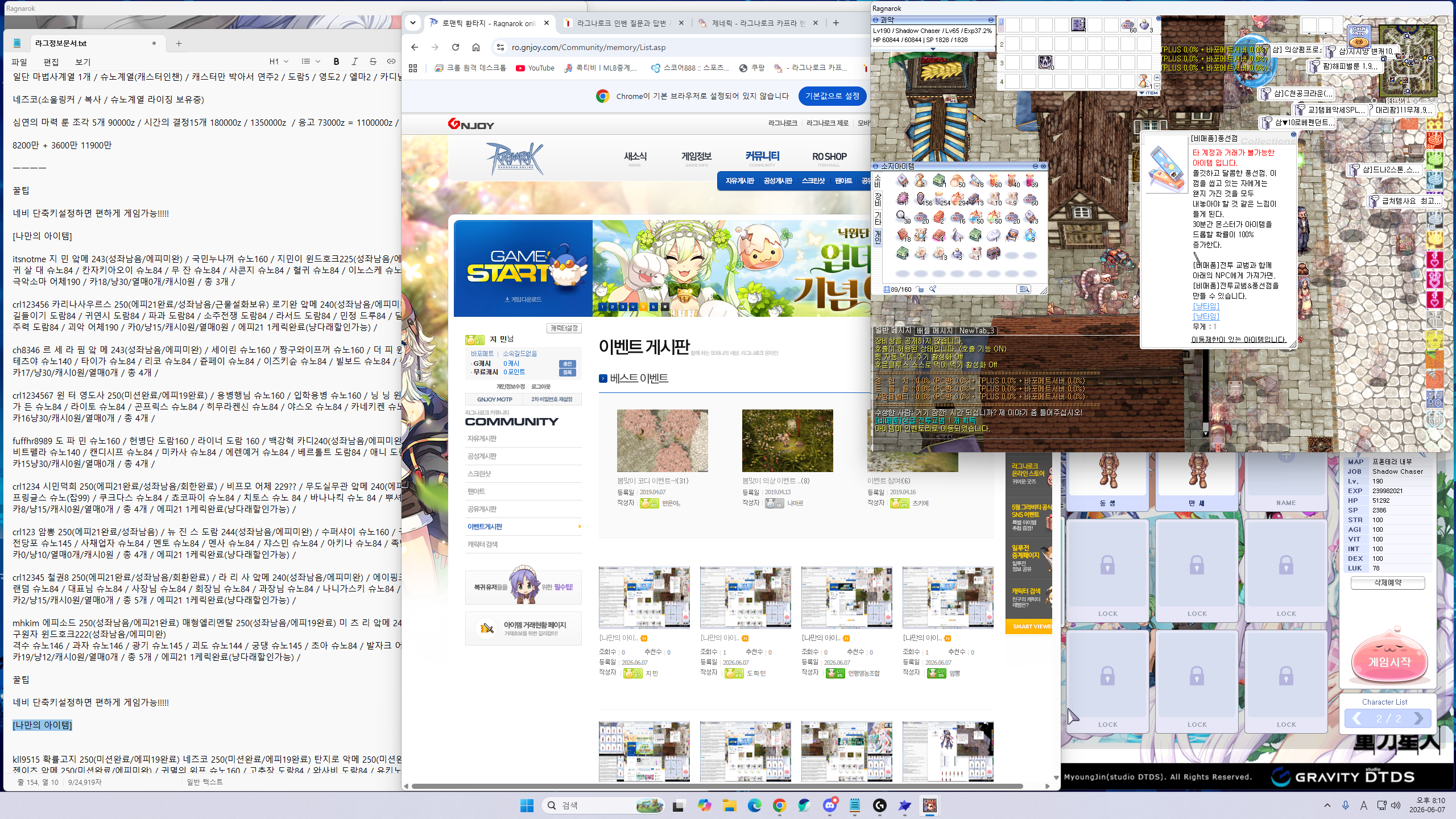Click the treasure chest item in inventory
This screenshot has width=1456, height=819.
(993, 253)
